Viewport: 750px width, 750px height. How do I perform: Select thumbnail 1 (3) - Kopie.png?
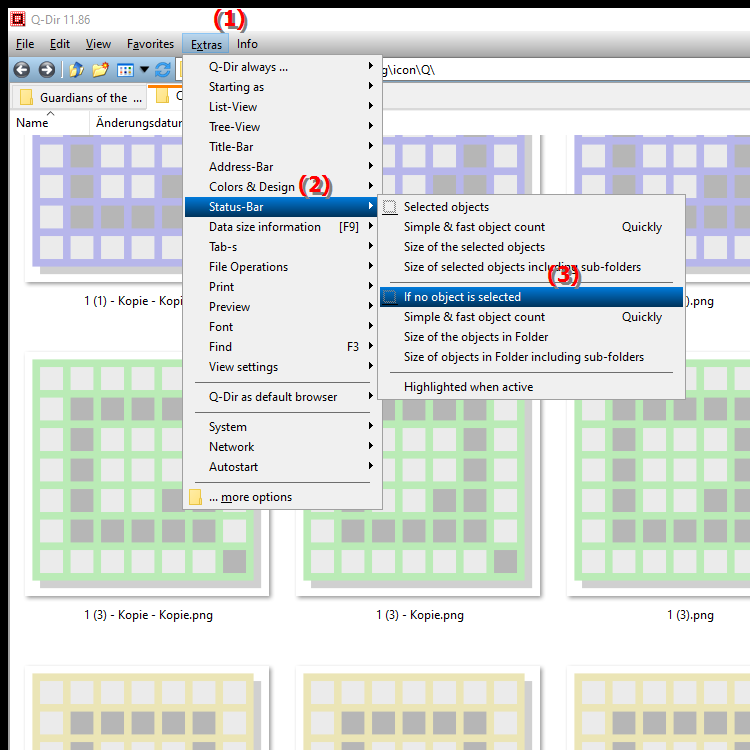coord(418,474)
